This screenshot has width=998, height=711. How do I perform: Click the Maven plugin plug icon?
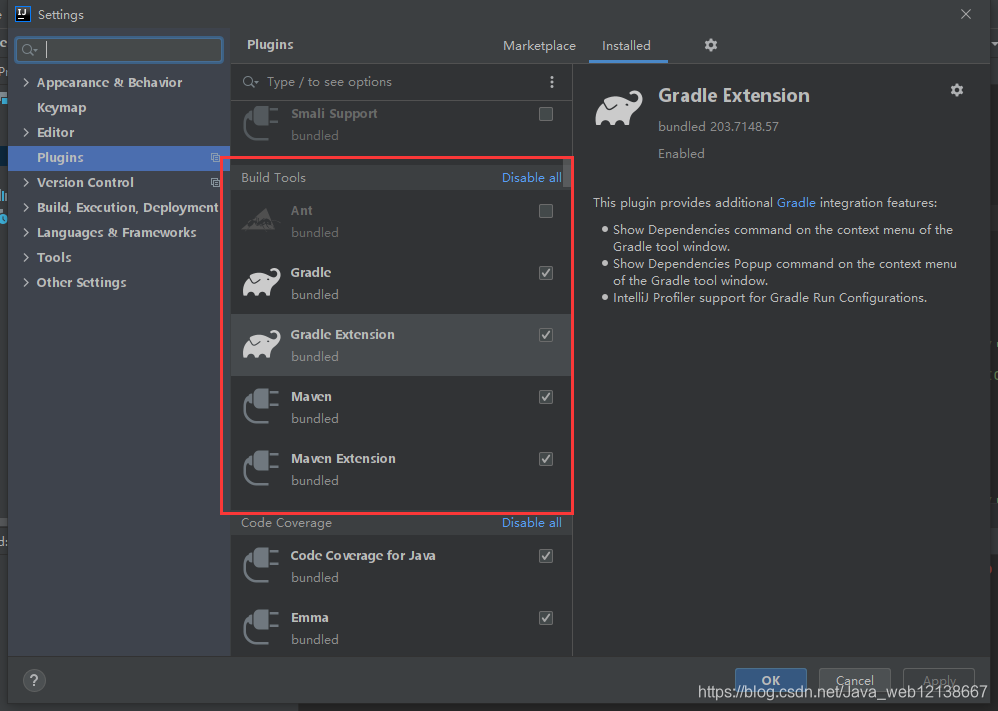click(261, 407)
